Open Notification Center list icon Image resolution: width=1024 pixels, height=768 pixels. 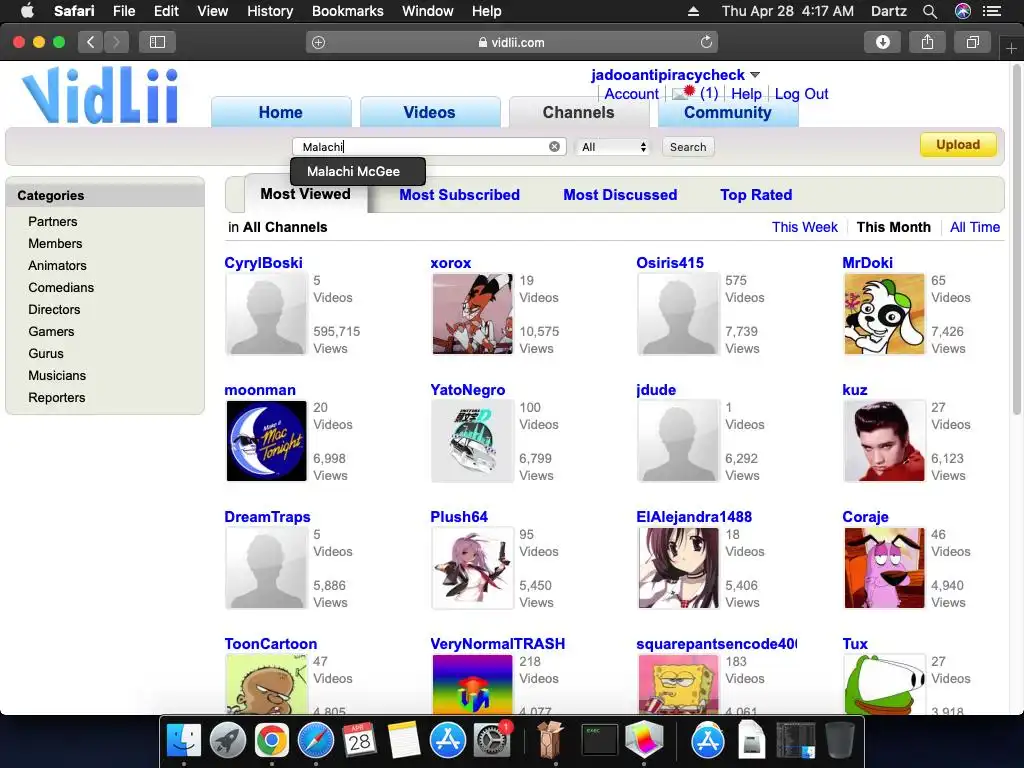pos(992,11)
